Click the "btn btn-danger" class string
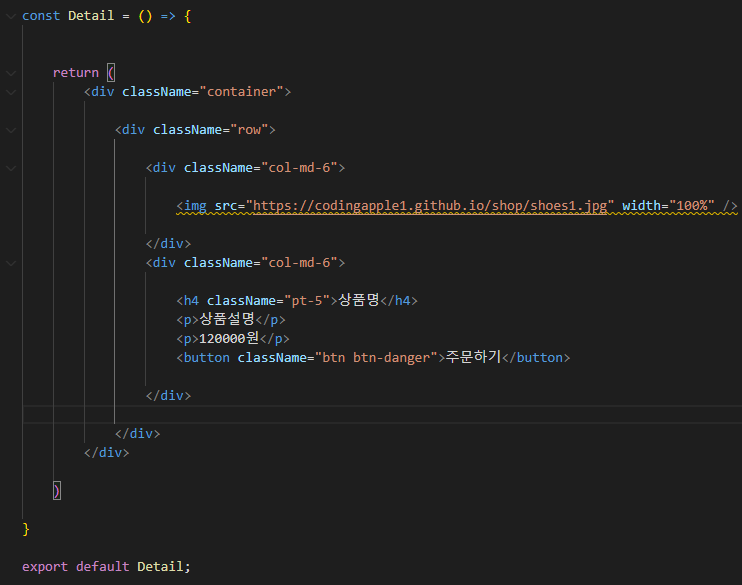This screenshot has height=585, width=742. click(376, 357)
